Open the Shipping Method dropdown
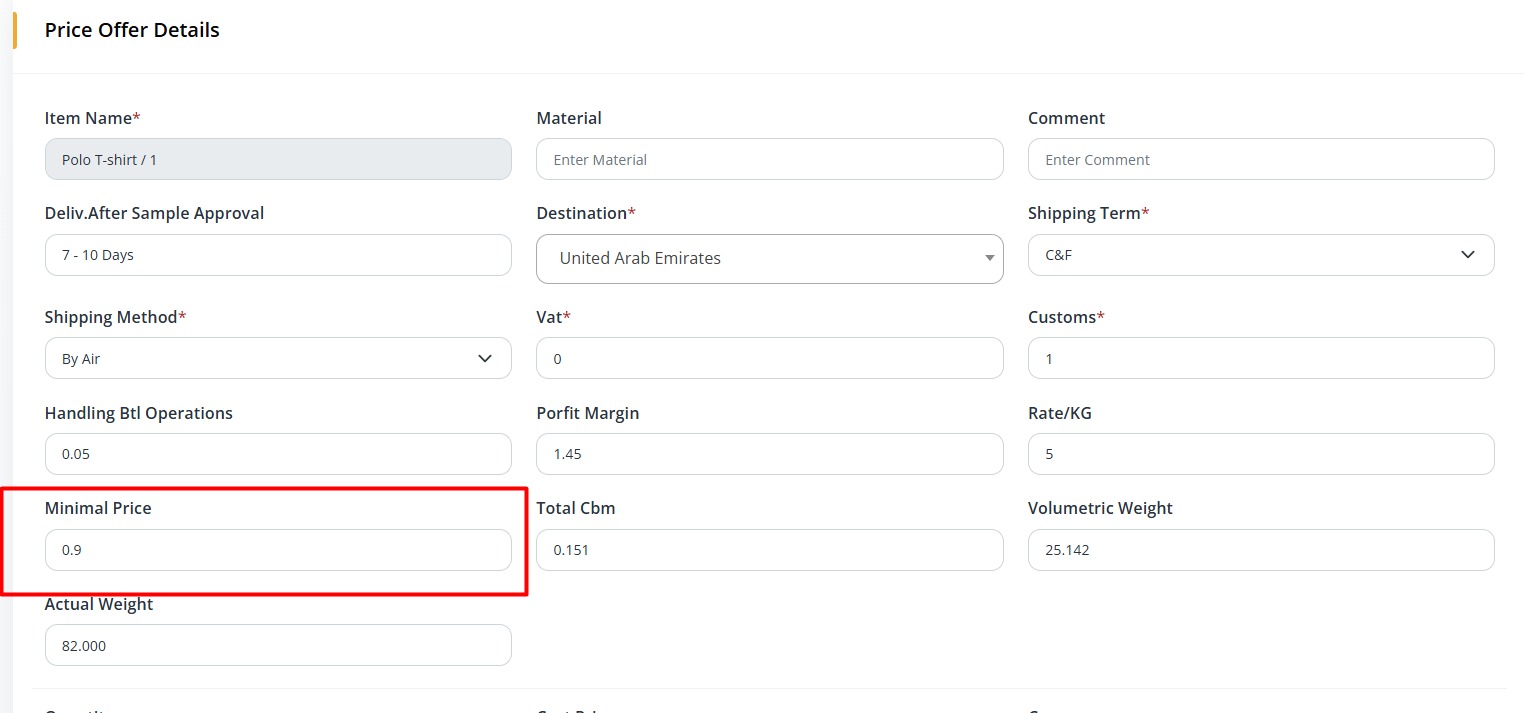Viewport: 1524px width, 713px height. point(278,358)
